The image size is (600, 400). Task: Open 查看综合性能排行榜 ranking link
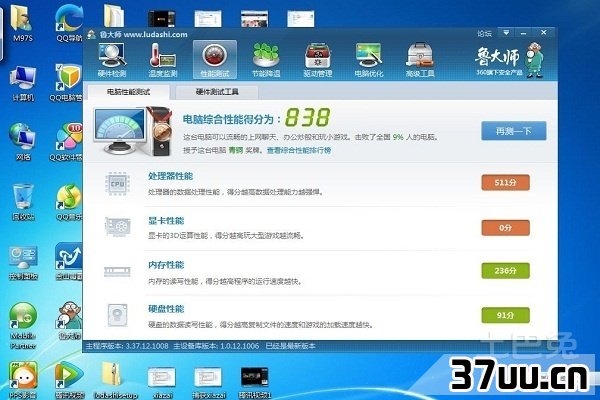299,150
